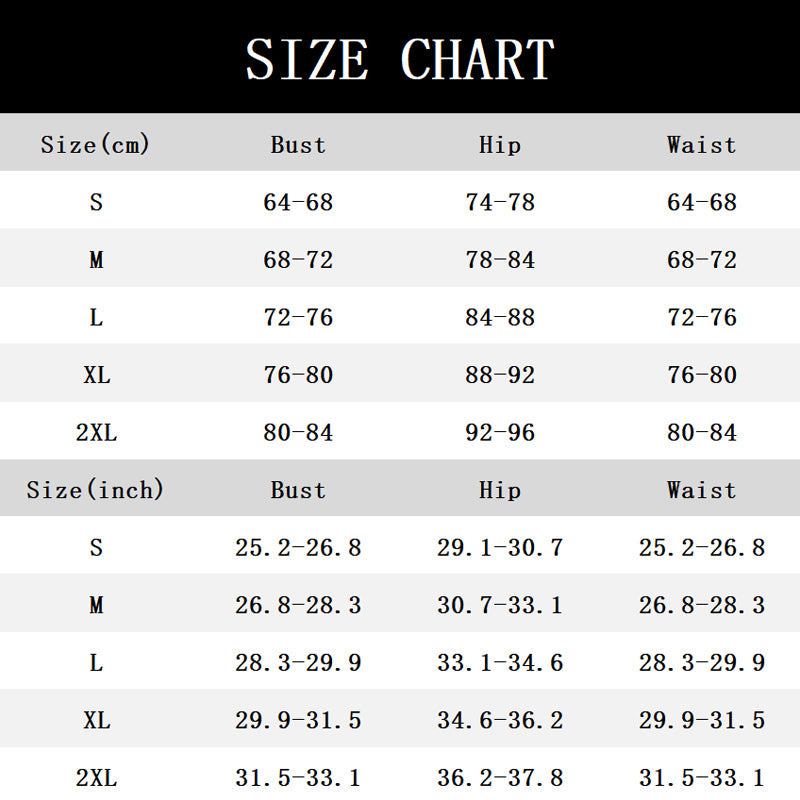
Task: Click the hip value 84-88
Action: click(x=500, y=317)
